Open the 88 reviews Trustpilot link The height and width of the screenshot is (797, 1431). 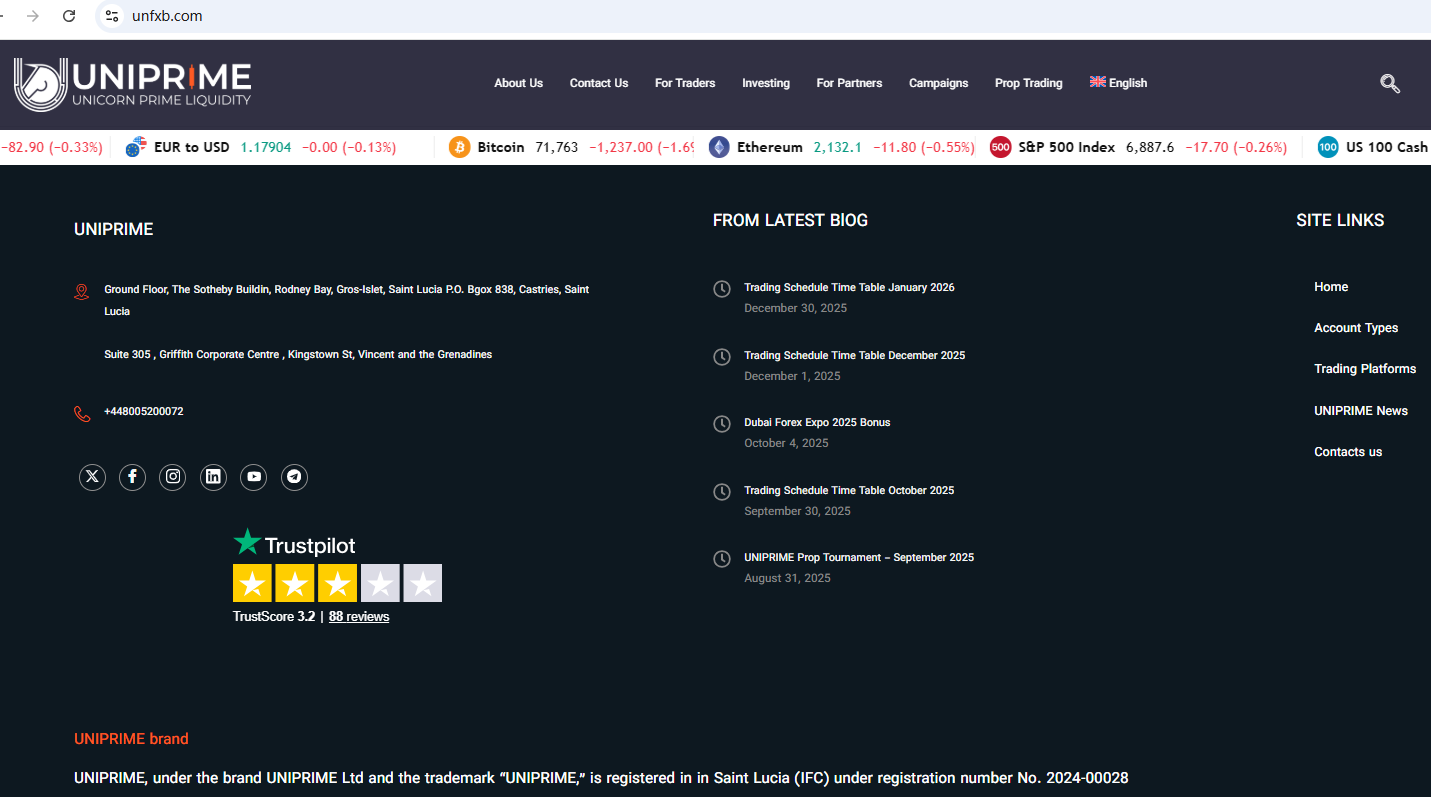click(x=359, y=617)
